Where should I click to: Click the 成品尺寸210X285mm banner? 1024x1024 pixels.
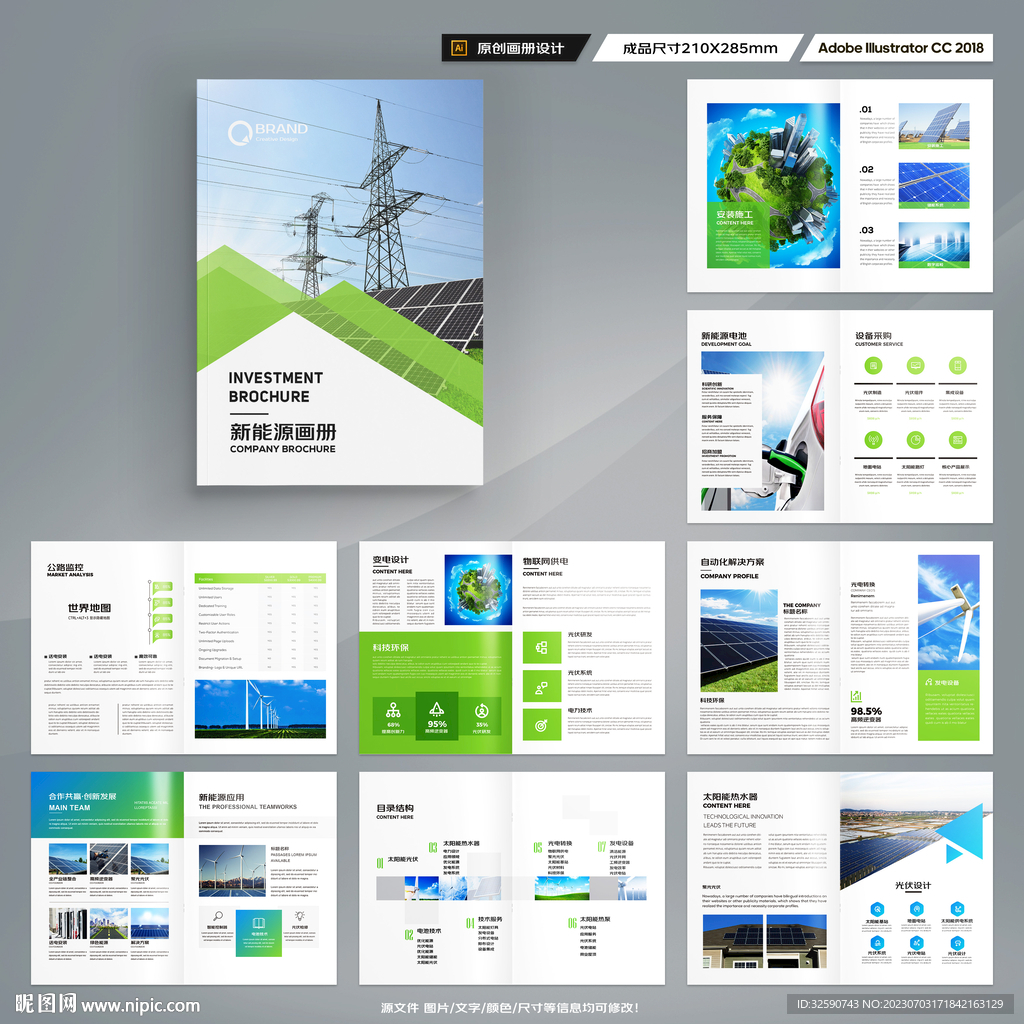pyautogui.click(x=698, y=48)
